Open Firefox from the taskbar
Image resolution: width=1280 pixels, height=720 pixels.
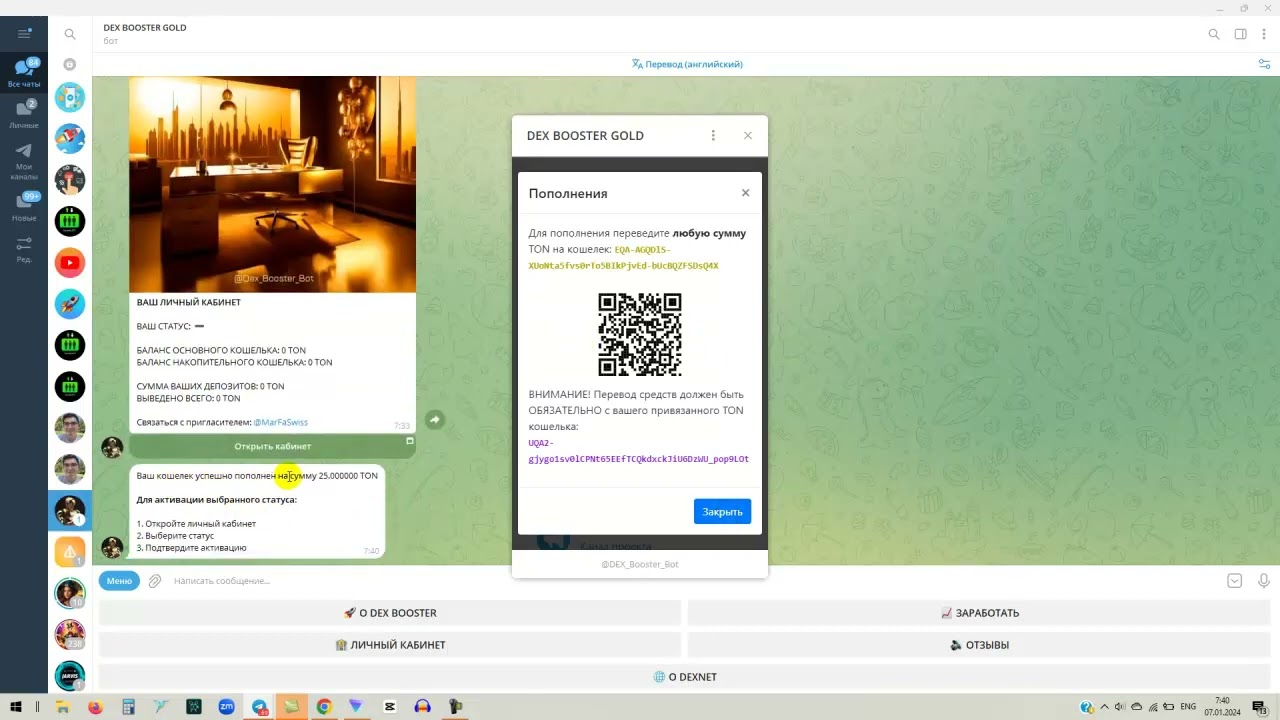coord(95,707)
